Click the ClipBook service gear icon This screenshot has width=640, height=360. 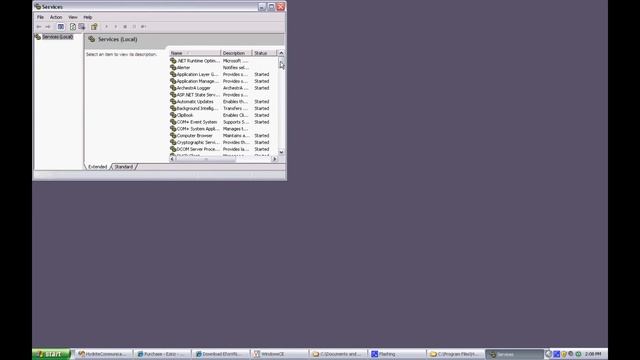pos(173,115)
